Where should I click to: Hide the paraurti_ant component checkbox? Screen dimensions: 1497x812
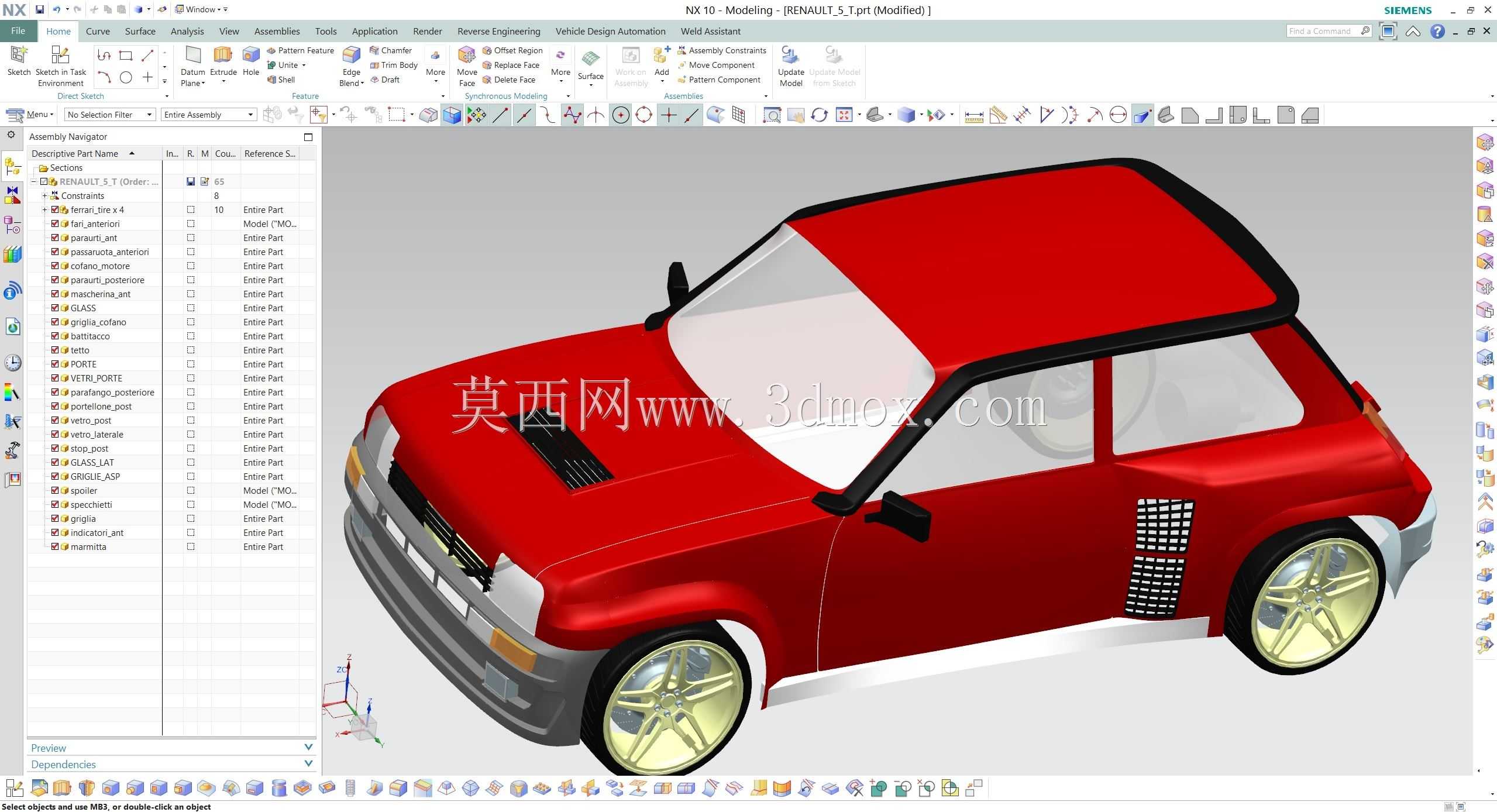pyautogui.click(x=55, y=238)
